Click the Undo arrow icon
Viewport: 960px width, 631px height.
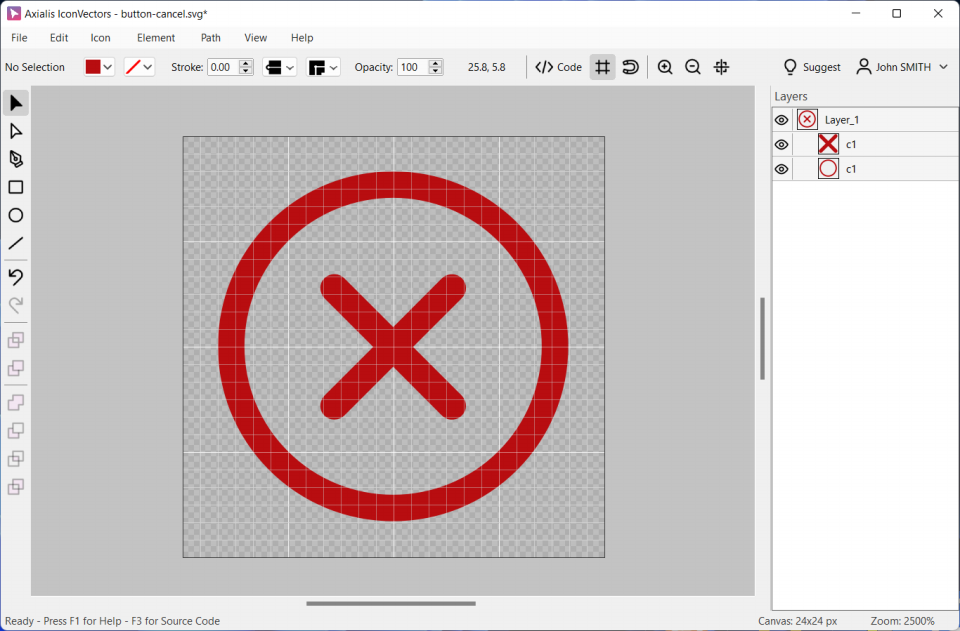pos(16,277)
